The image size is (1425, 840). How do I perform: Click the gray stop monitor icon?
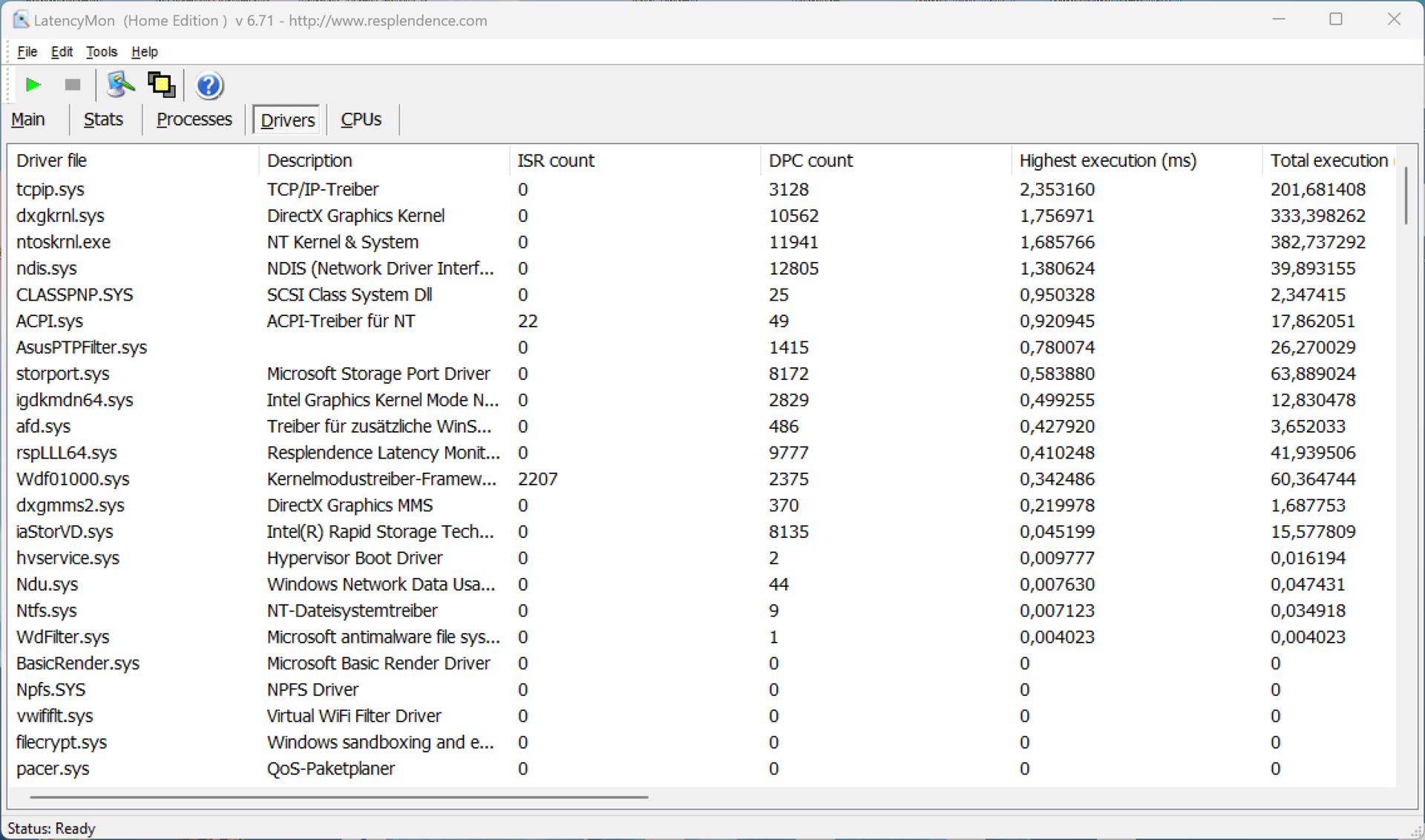click(72, 85)
